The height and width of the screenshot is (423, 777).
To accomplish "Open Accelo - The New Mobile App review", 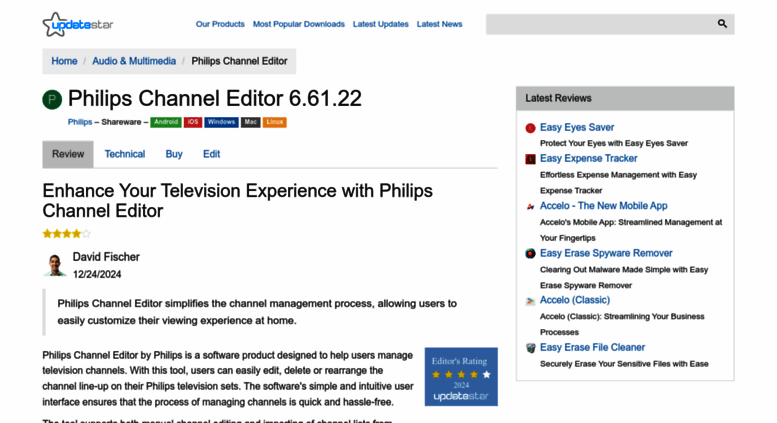I will 604,206.
